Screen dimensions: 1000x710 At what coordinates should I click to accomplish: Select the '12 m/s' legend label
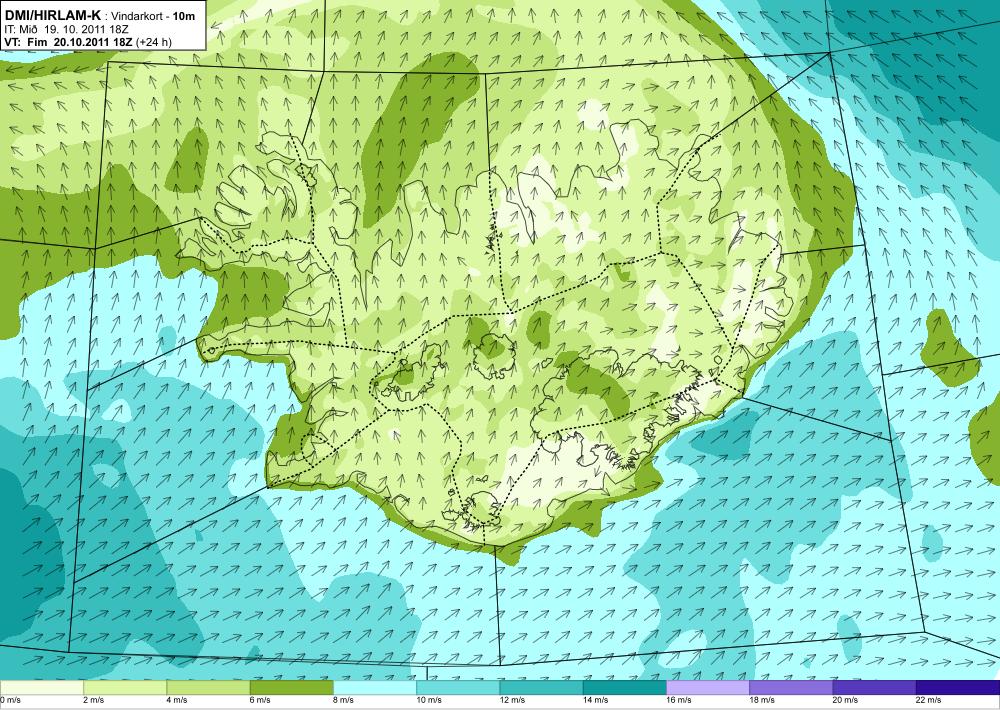(513, 700)
